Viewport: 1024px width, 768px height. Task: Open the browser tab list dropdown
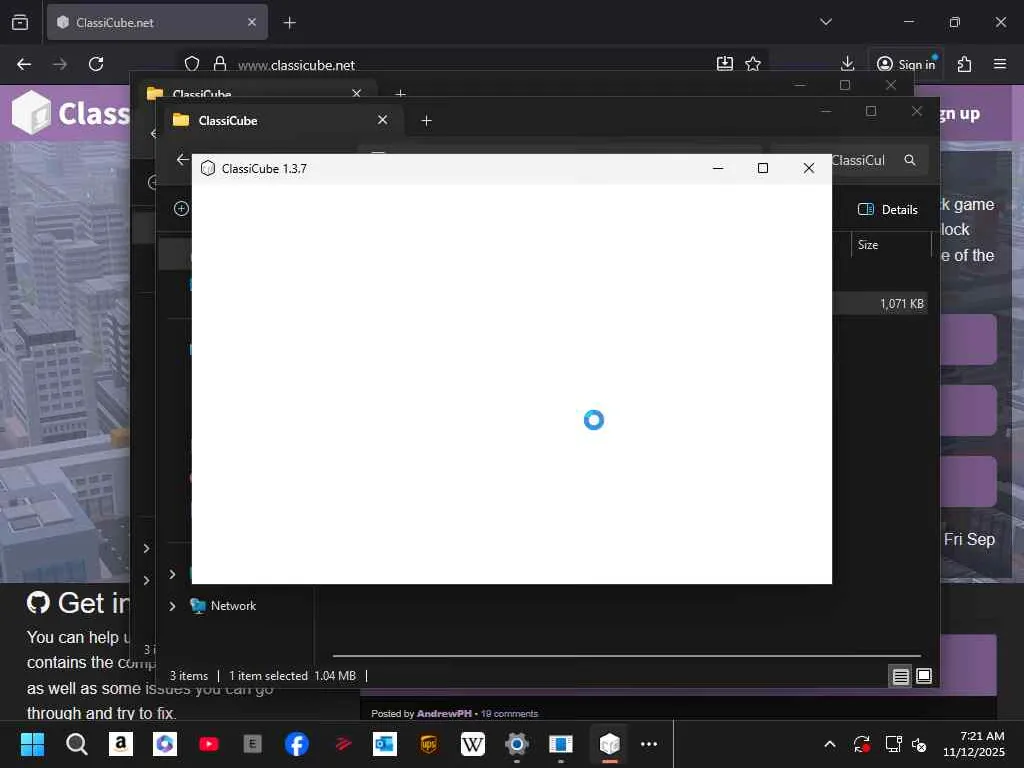[x=825, y=22]
